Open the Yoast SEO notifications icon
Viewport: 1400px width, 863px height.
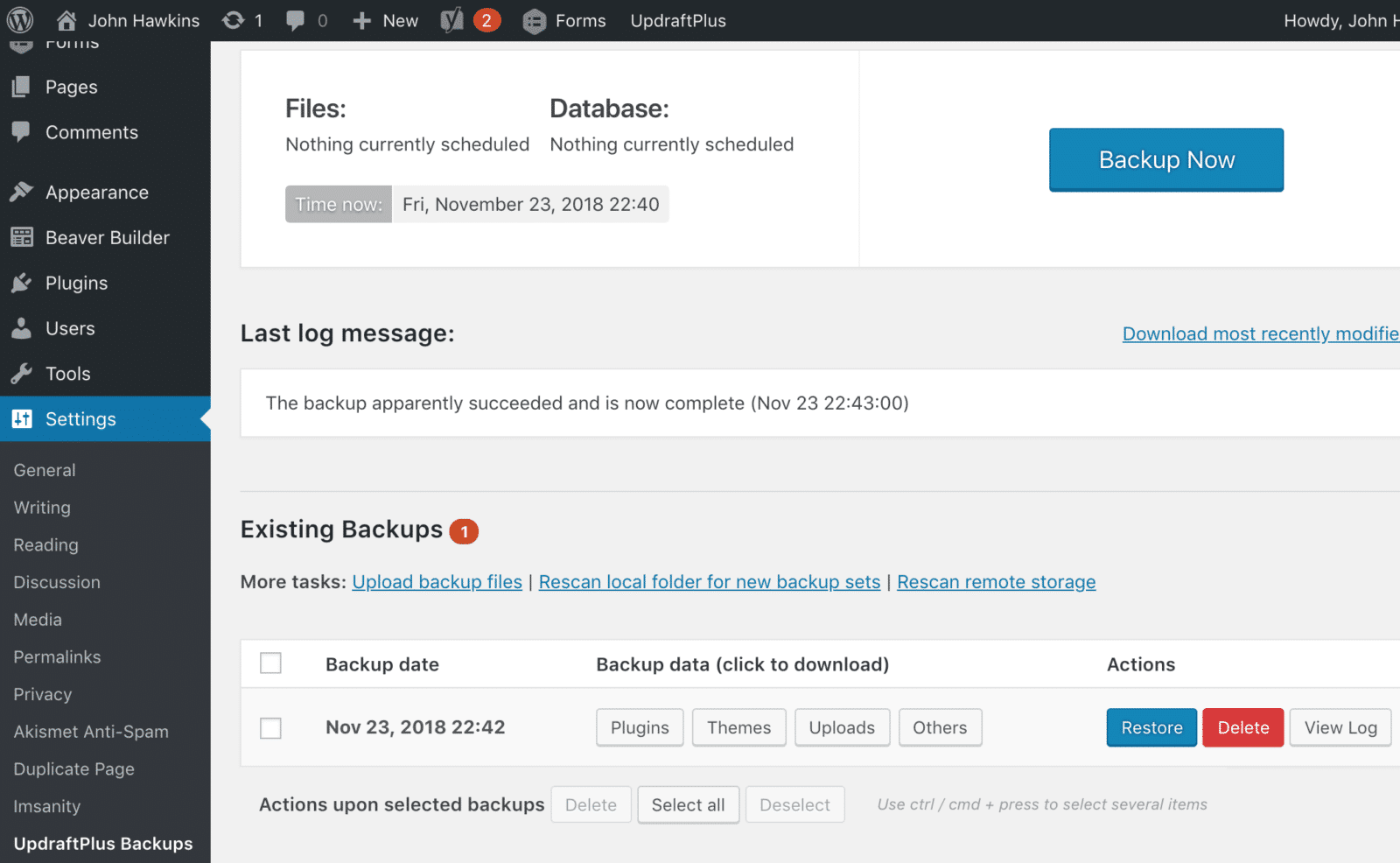(451, 20)
